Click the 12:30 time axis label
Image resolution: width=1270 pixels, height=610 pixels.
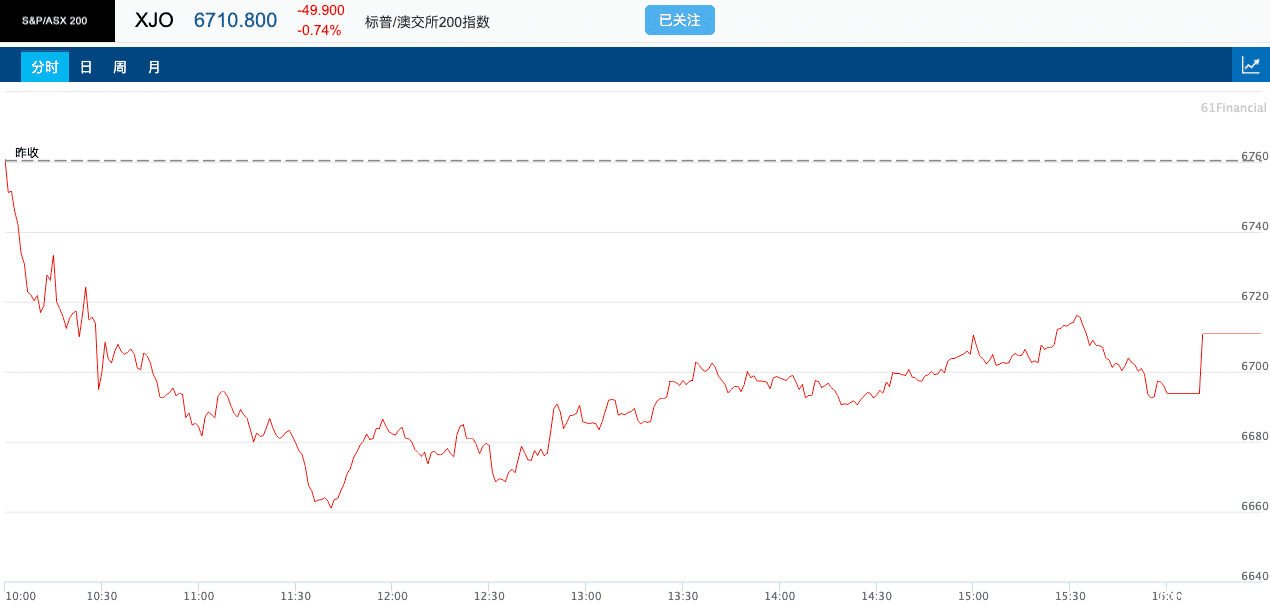489,596
